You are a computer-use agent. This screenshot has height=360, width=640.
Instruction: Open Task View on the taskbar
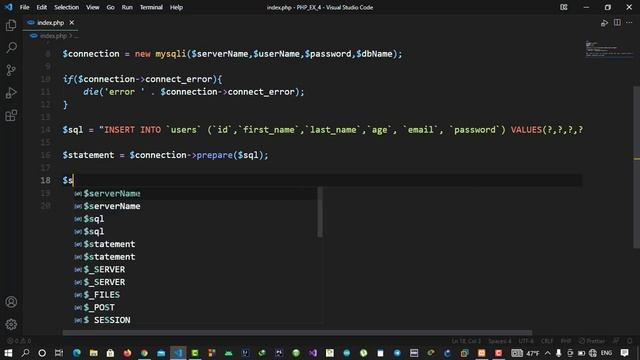click(59, 353)
